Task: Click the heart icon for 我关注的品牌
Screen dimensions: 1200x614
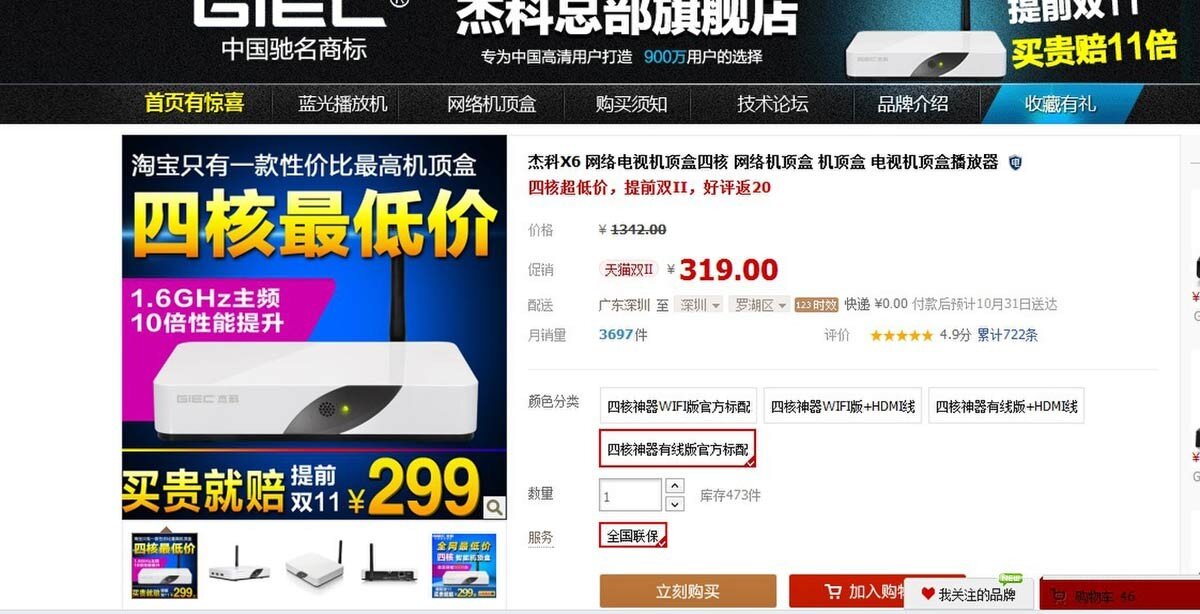Action: [928, 594]
